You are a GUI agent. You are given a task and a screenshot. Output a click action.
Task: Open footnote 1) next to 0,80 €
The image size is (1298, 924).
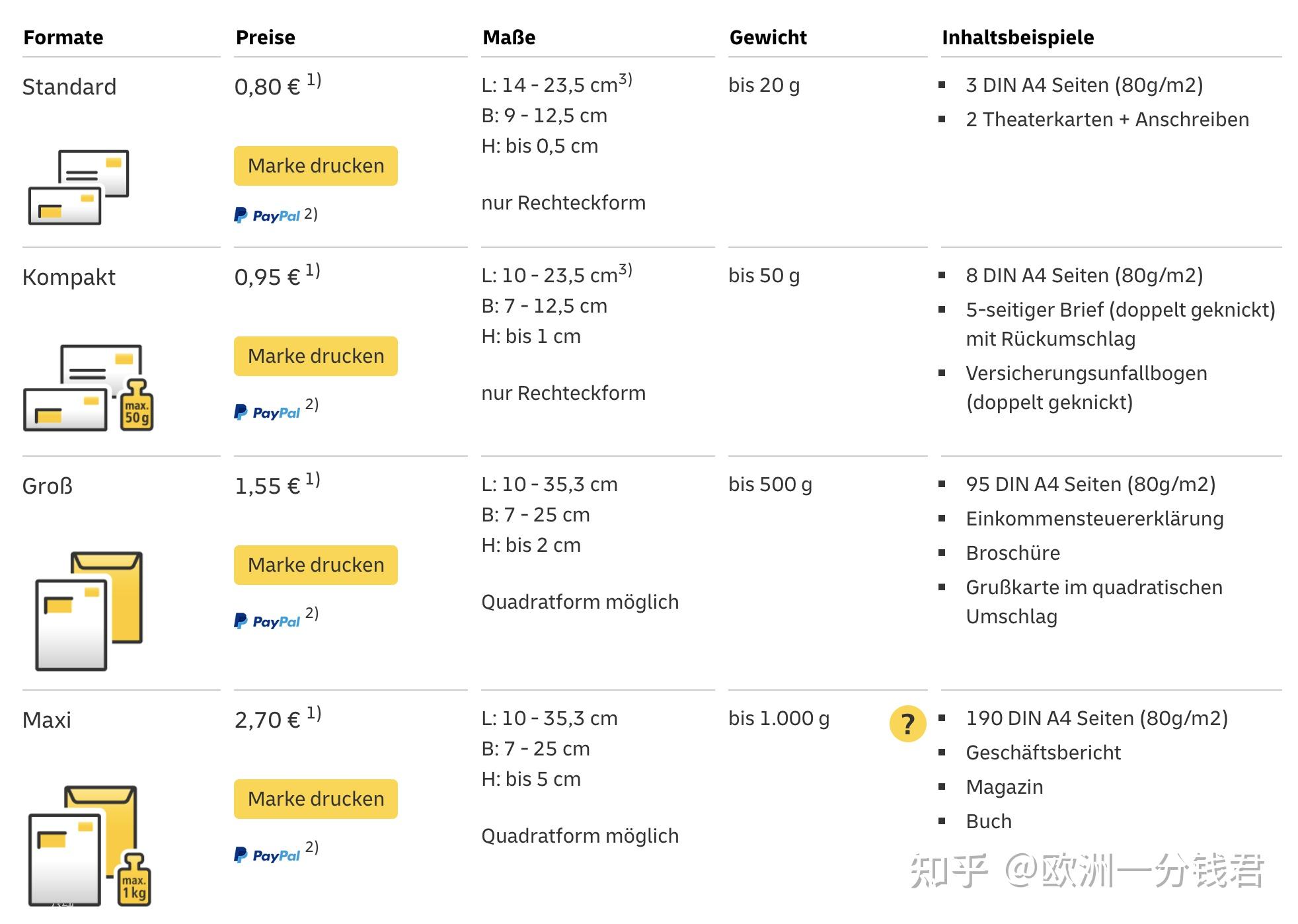[x=313, y=79]
